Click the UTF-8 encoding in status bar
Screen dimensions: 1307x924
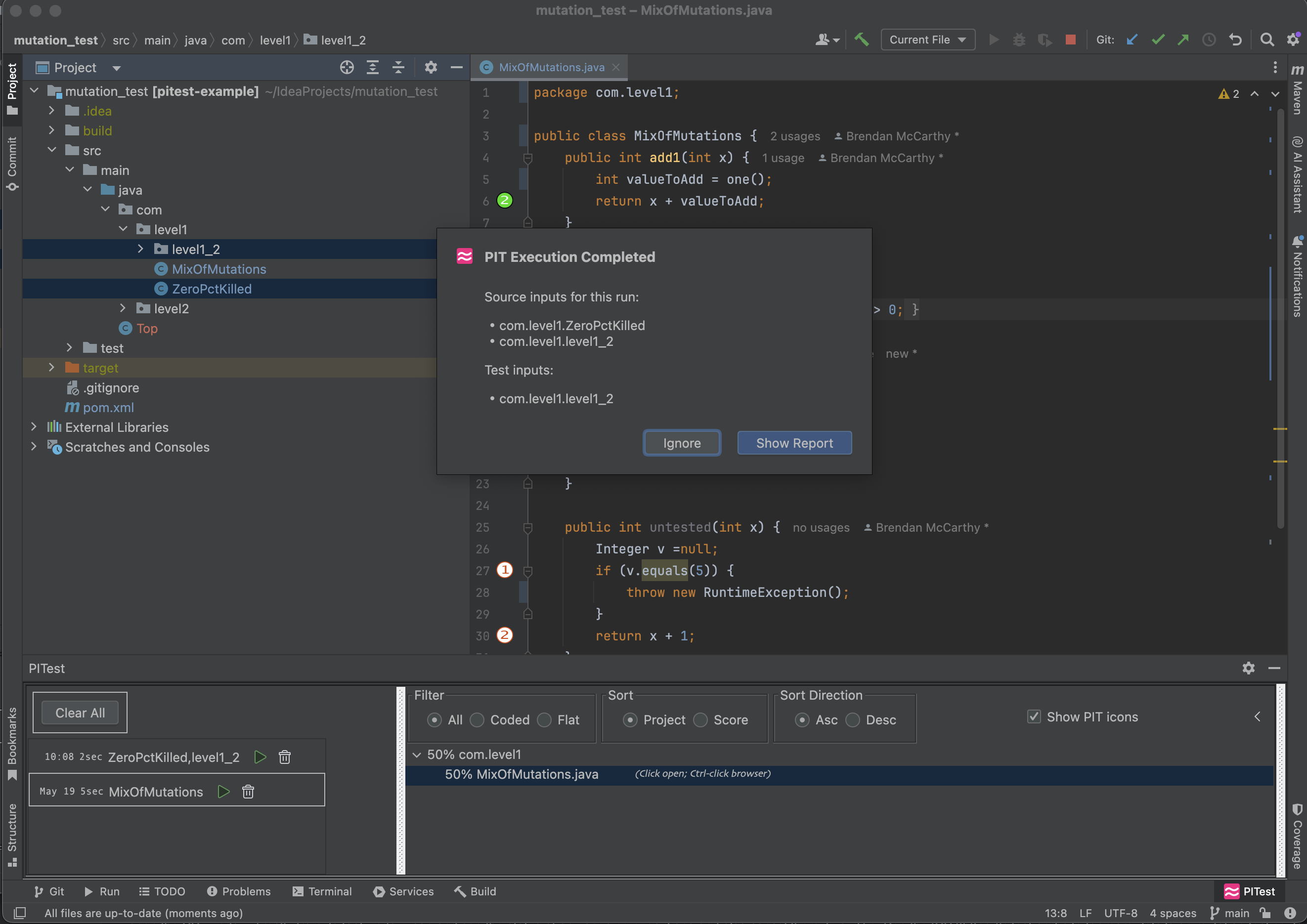coord(1120,913)
